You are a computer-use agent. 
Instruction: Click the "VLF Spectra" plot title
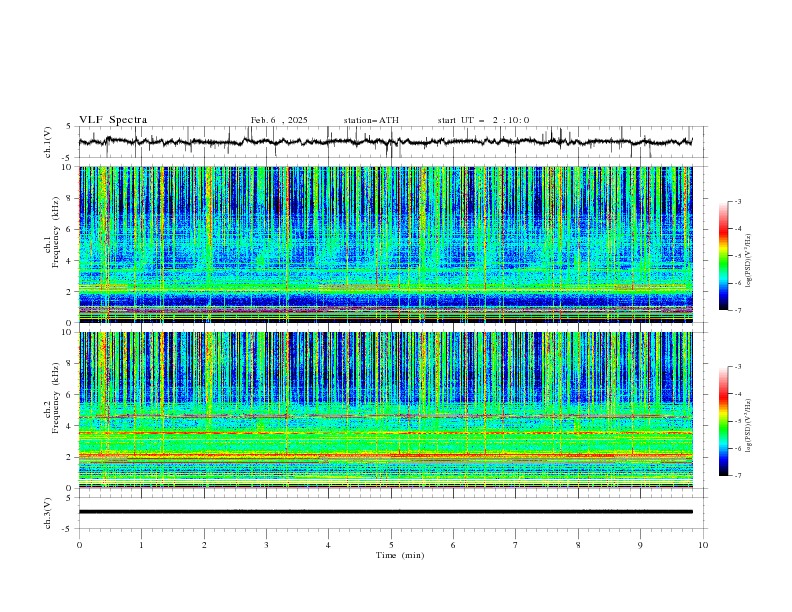pos(113,120)
